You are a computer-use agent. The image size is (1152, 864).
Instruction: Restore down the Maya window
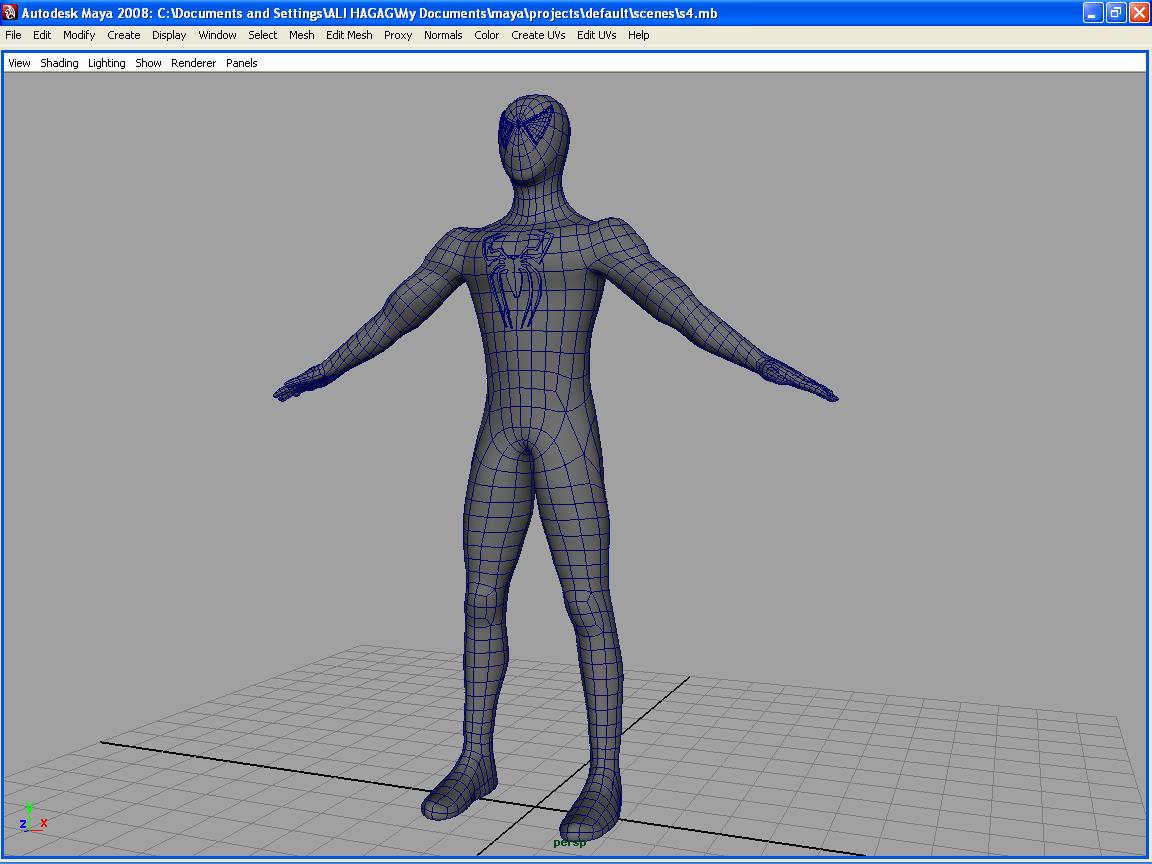point(1115,12)
